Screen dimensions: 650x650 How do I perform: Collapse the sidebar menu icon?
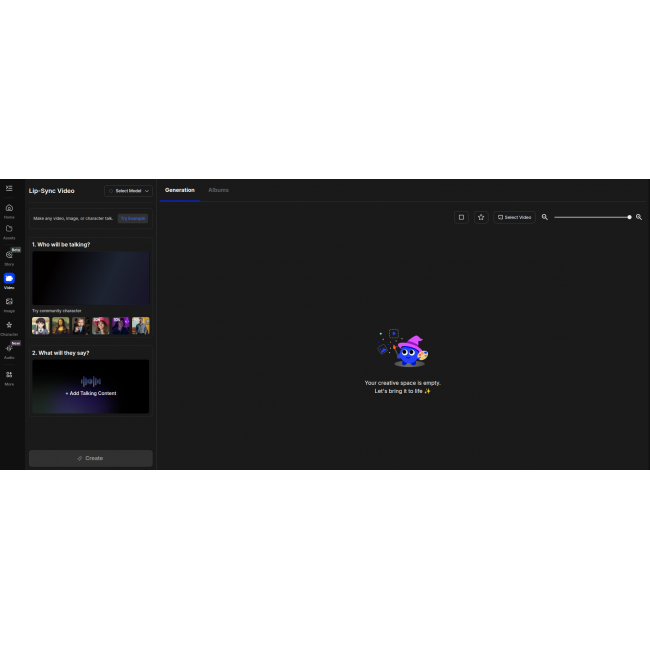9,188
